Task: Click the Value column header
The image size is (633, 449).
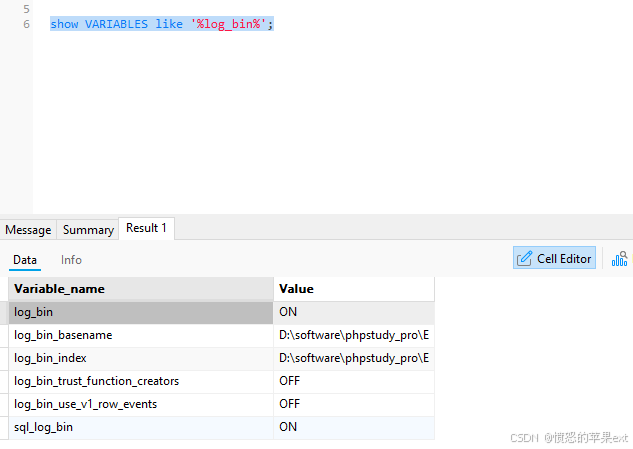Action: coord(354,289)
